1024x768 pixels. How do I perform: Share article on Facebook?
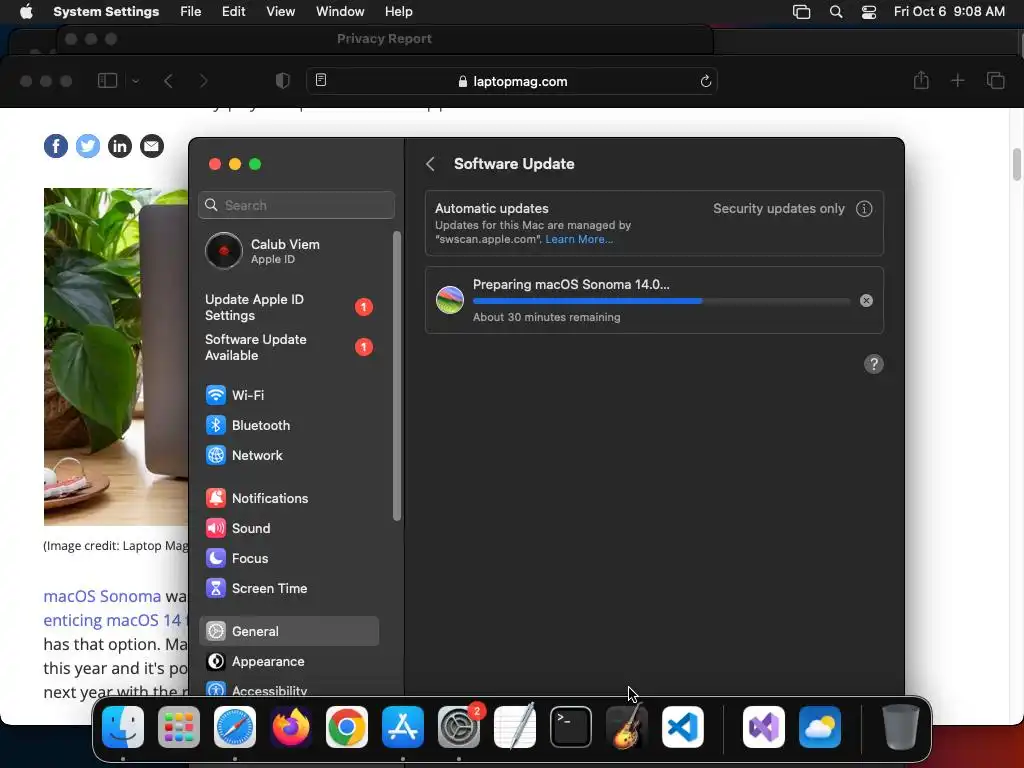pos(56,146)
